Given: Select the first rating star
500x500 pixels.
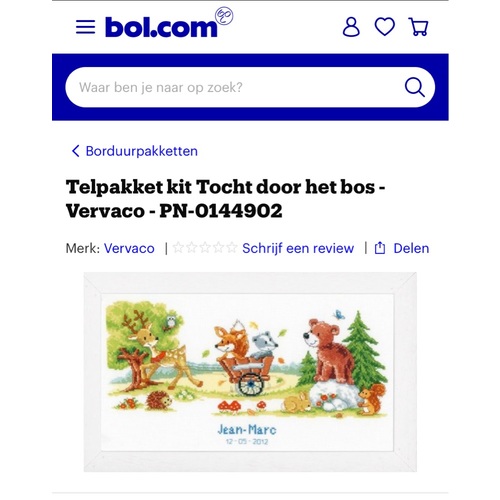Looking at the screenshot, I should pos(178,248).
